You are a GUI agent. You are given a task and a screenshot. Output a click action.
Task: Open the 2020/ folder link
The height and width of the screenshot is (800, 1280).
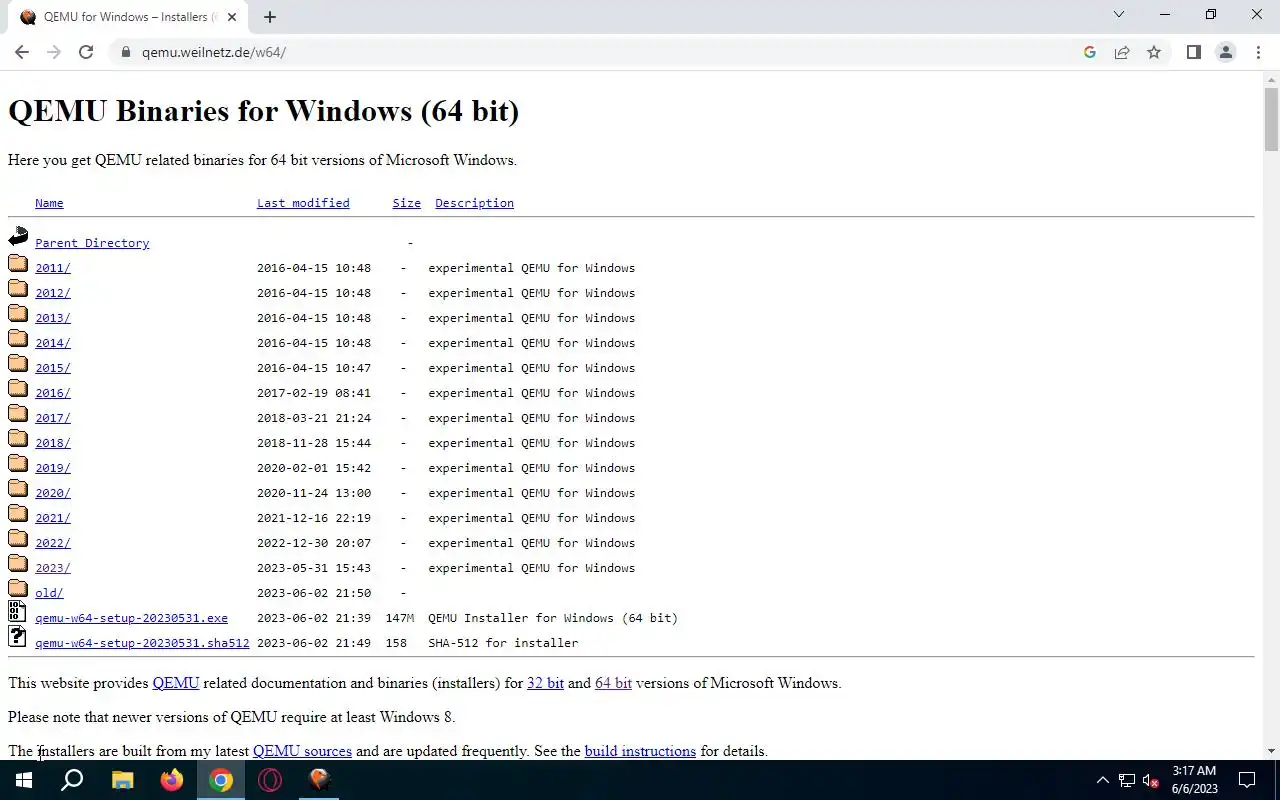click(x=53, y=493)
